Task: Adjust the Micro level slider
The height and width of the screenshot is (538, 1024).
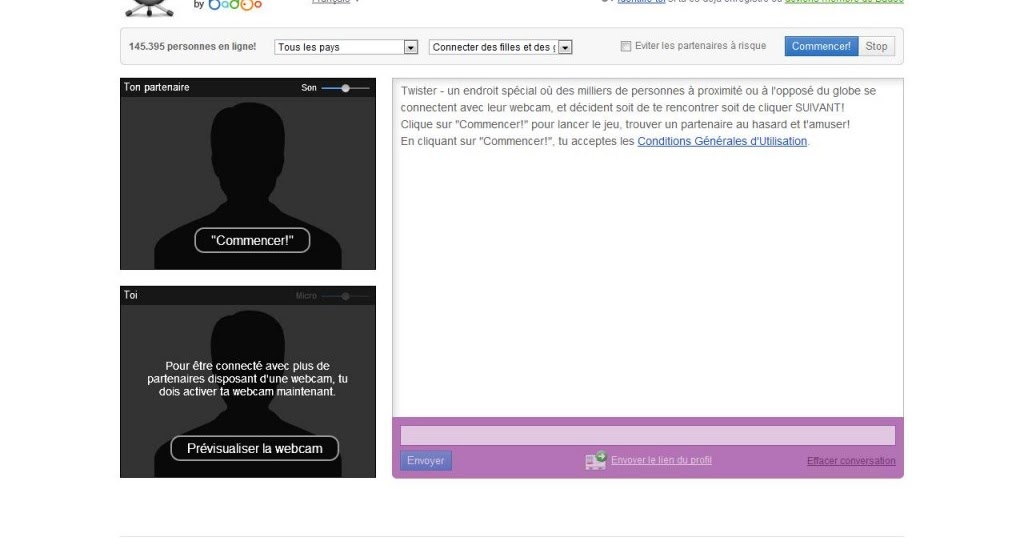Action: click(345, 296)
